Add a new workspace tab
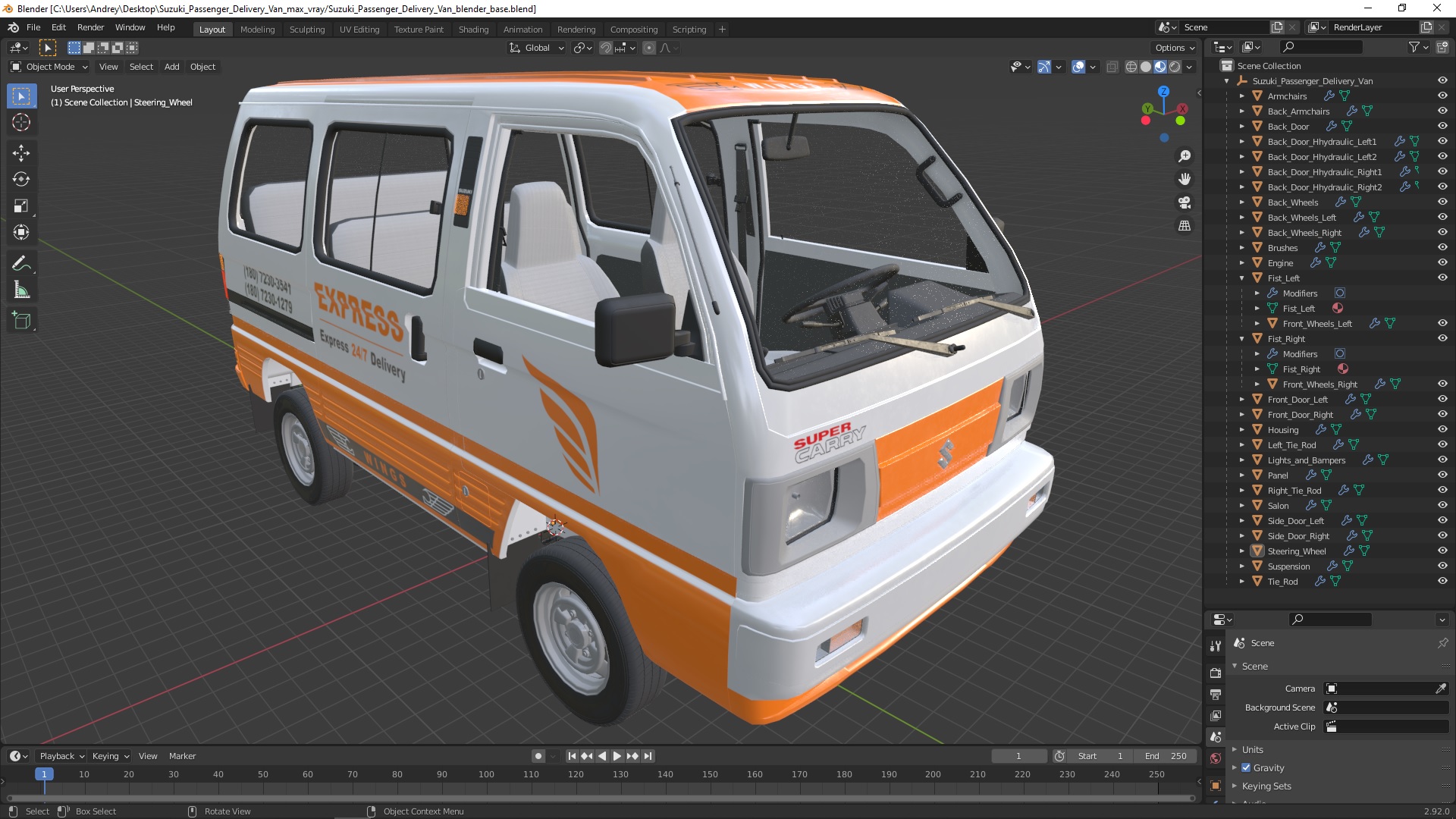Image resolution: width=1456 pixels, height=819 pixels. (x=722, y=30)
